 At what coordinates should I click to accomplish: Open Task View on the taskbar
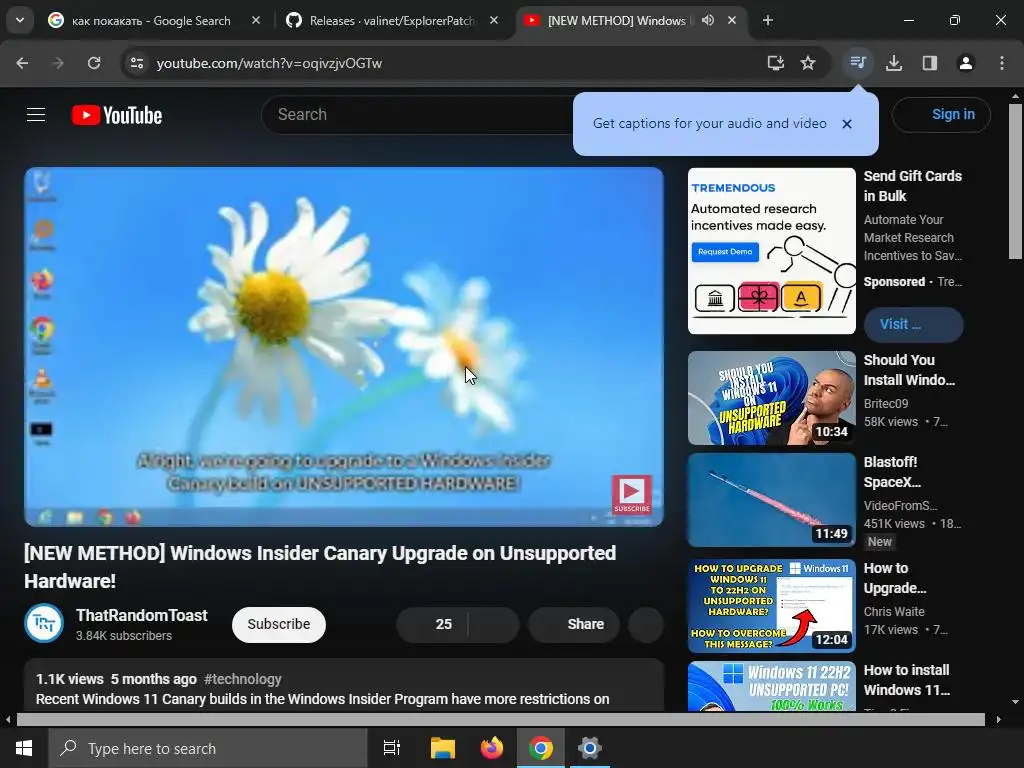(392, 748)
